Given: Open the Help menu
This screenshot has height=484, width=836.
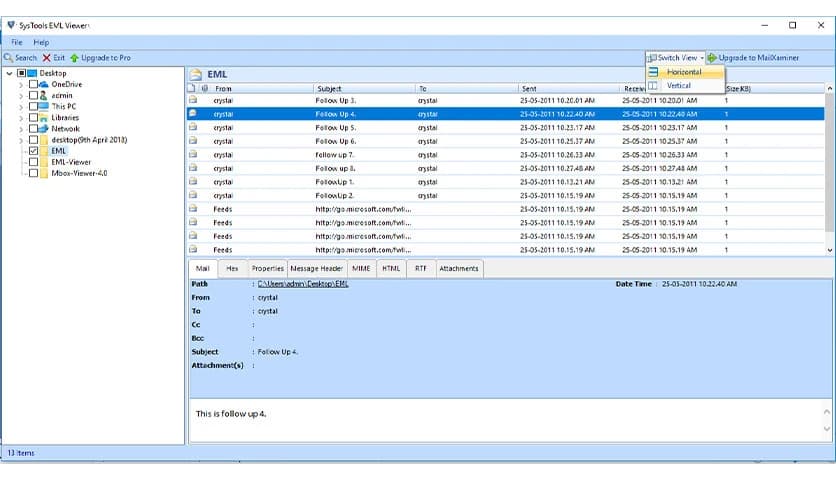Looking at the screenshot, I should [41, 42].
